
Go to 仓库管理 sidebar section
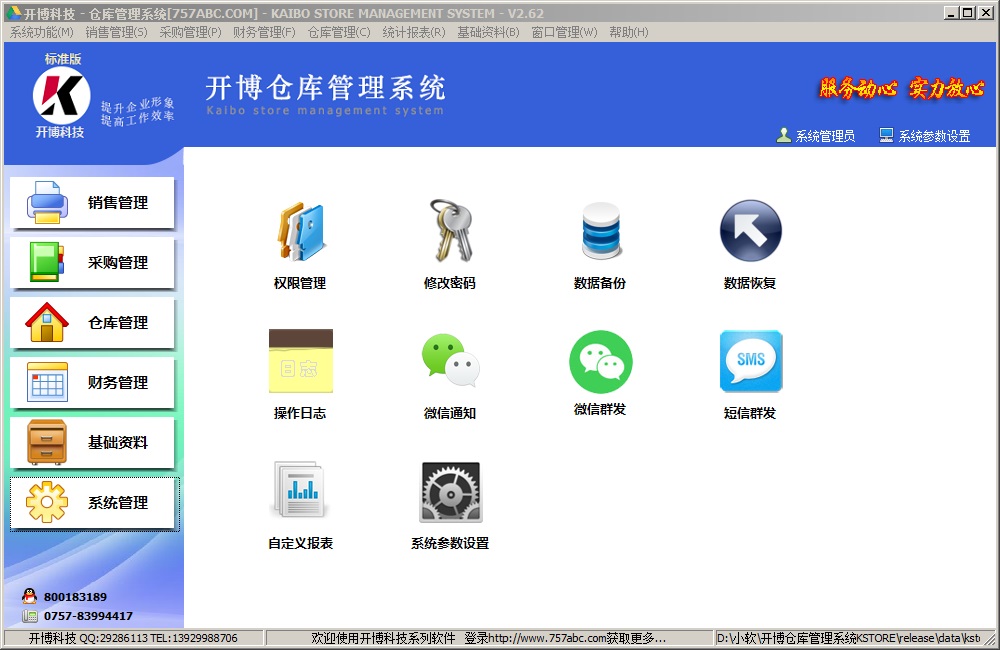pos(93,323)
